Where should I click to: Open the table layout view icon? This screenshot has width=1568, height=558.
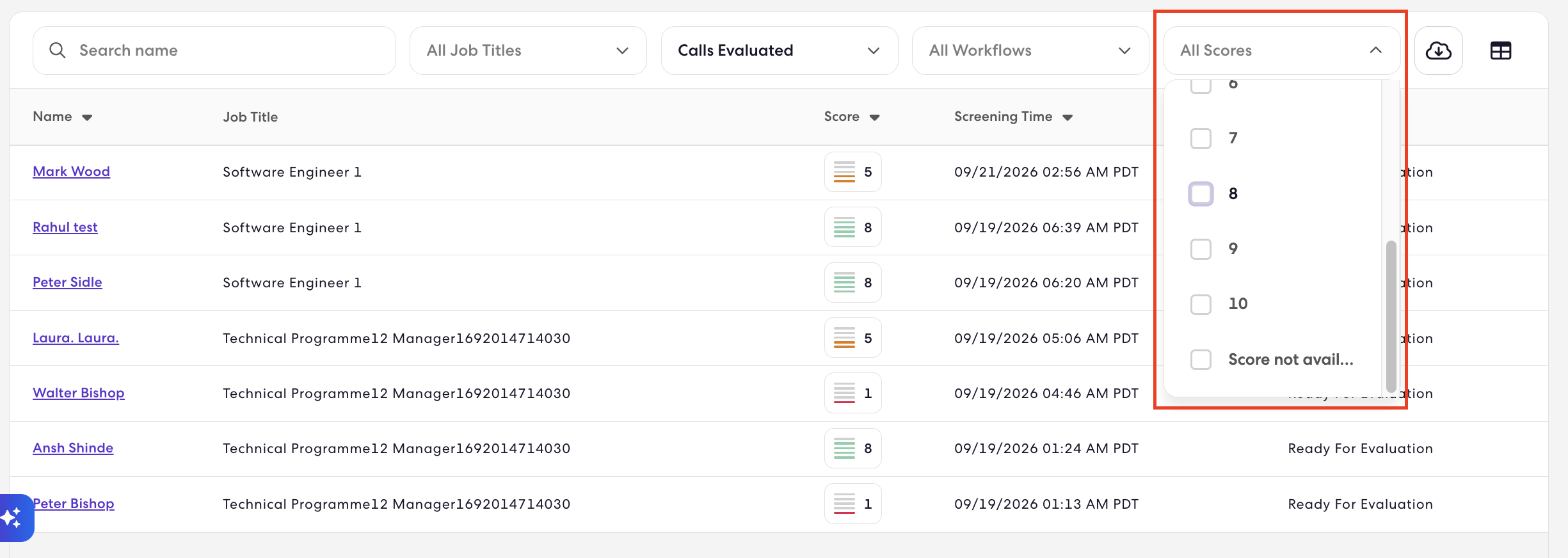pyautogui.click(x=1500, y=51)
